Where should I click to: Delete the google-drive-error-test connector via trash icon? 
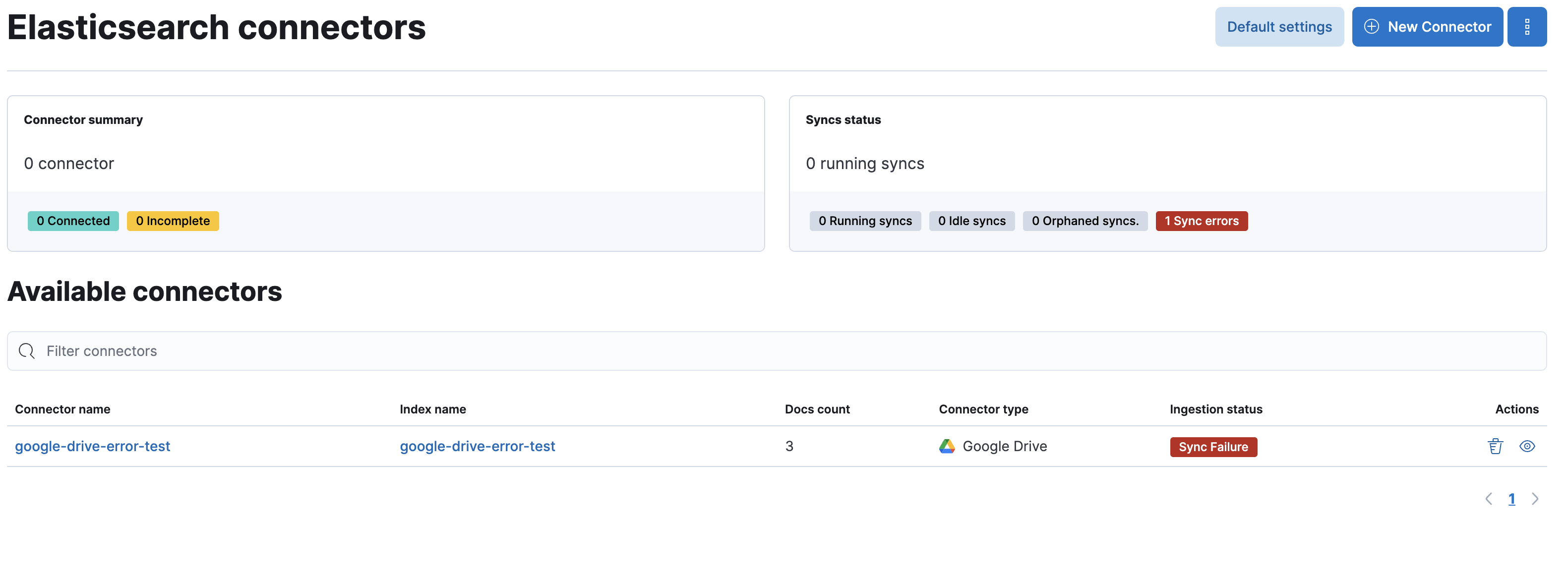point(1495,447)
